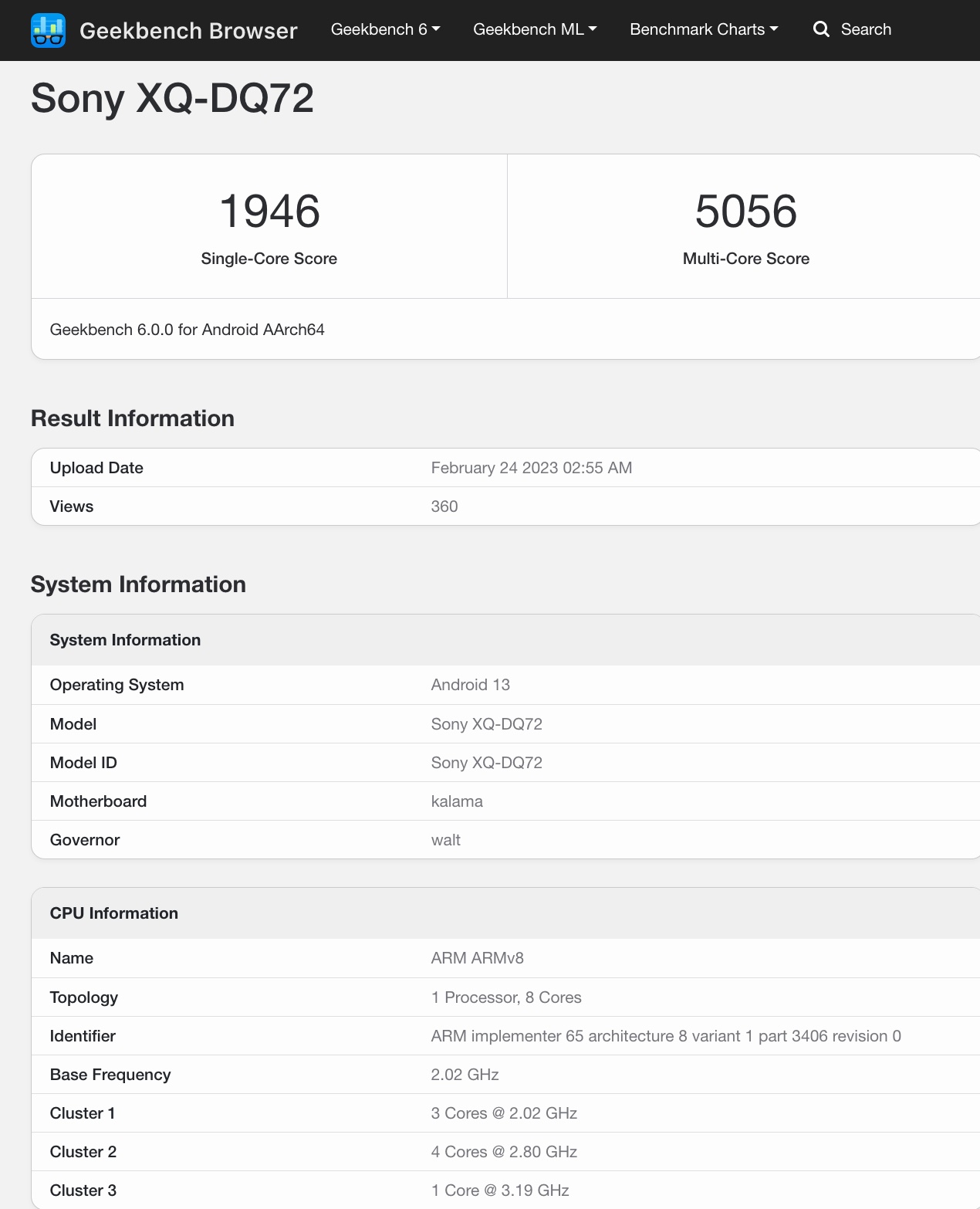Image resolution: width=980 pixels, height=1209 pixels.
Task: Click the Governor label
Action: [85, 840]
